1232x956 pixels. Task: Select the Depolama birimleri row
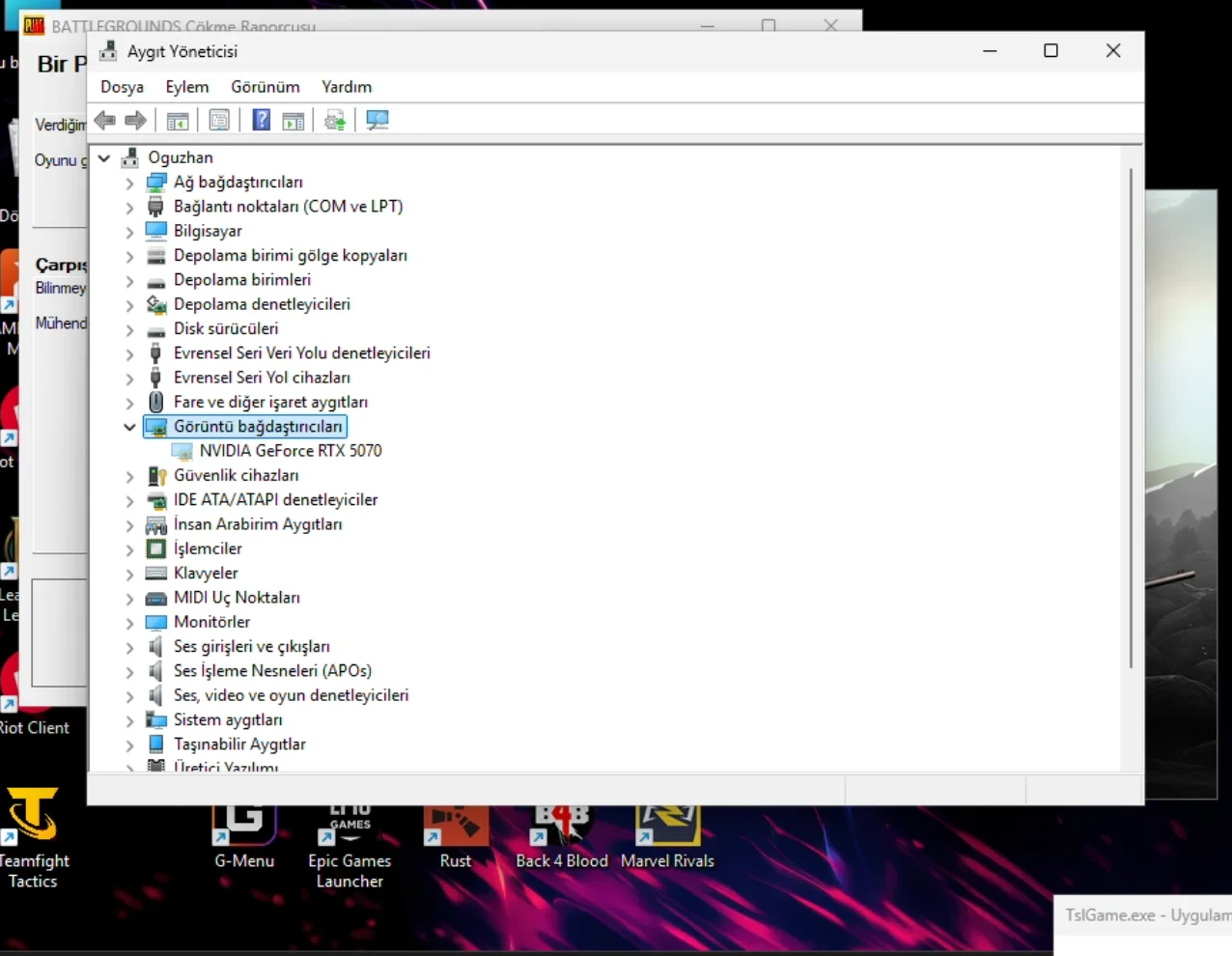[x=241, y=280]
